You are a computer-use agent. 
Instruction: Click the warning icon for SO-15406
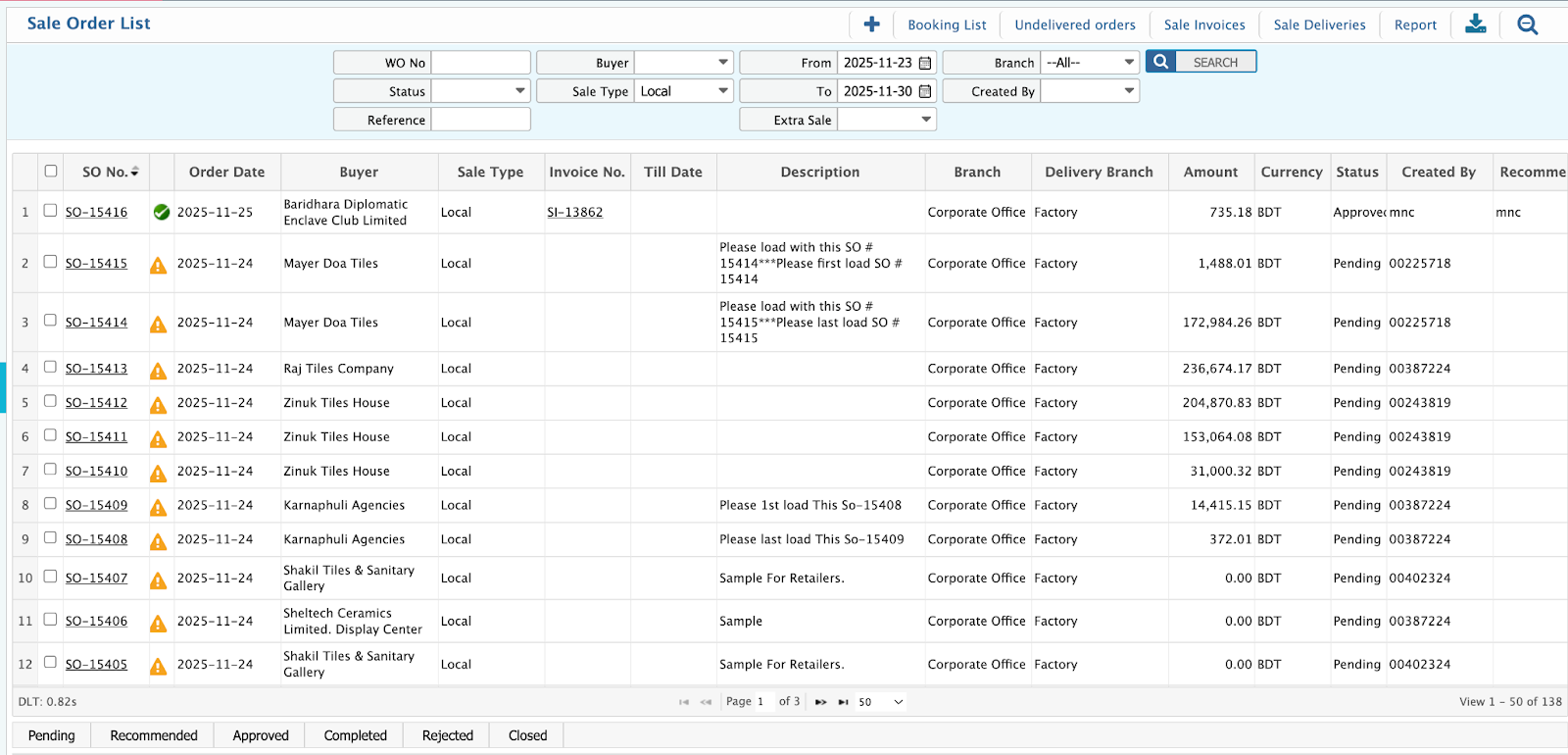point(158,624)
